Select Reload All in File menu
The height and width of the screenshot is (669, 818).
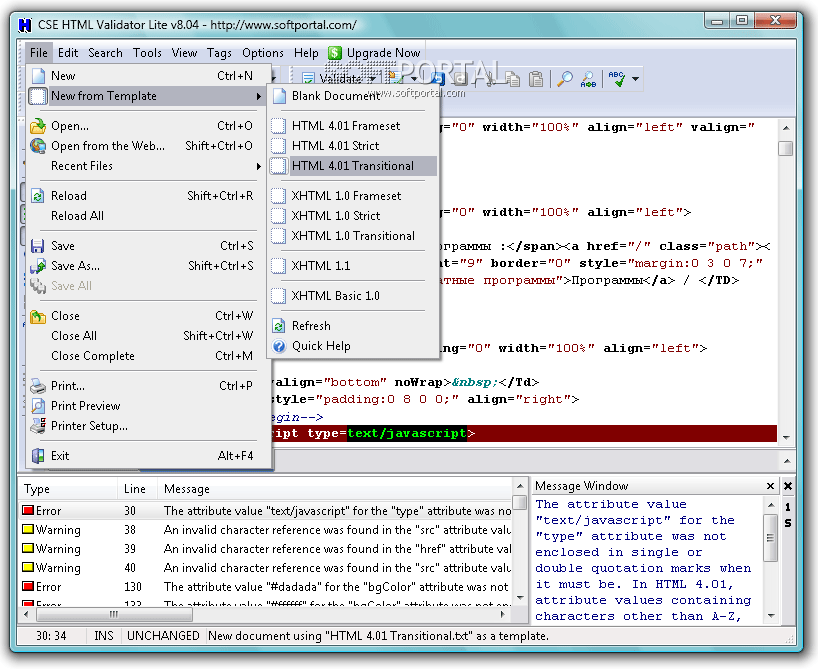[149, 216]
